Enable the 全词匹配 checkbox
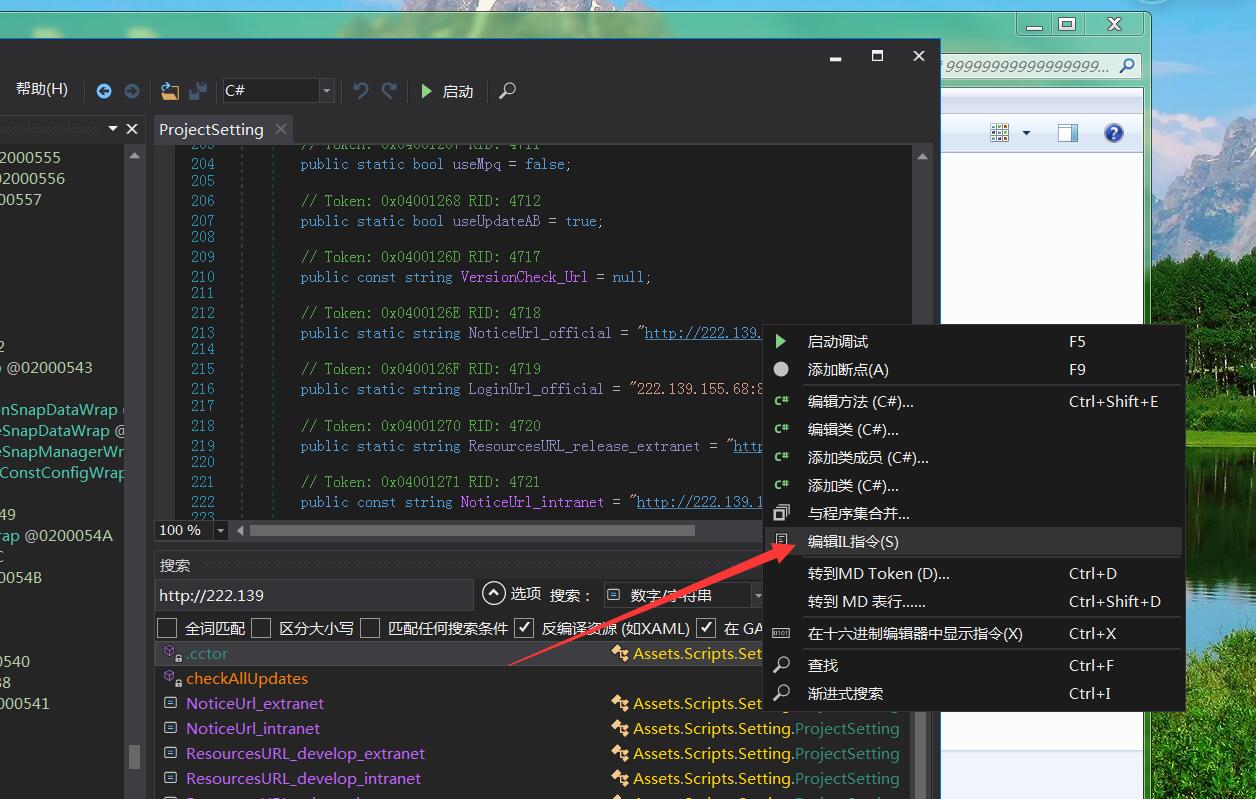Screen dimensions: 1256x799 [167, 628]
